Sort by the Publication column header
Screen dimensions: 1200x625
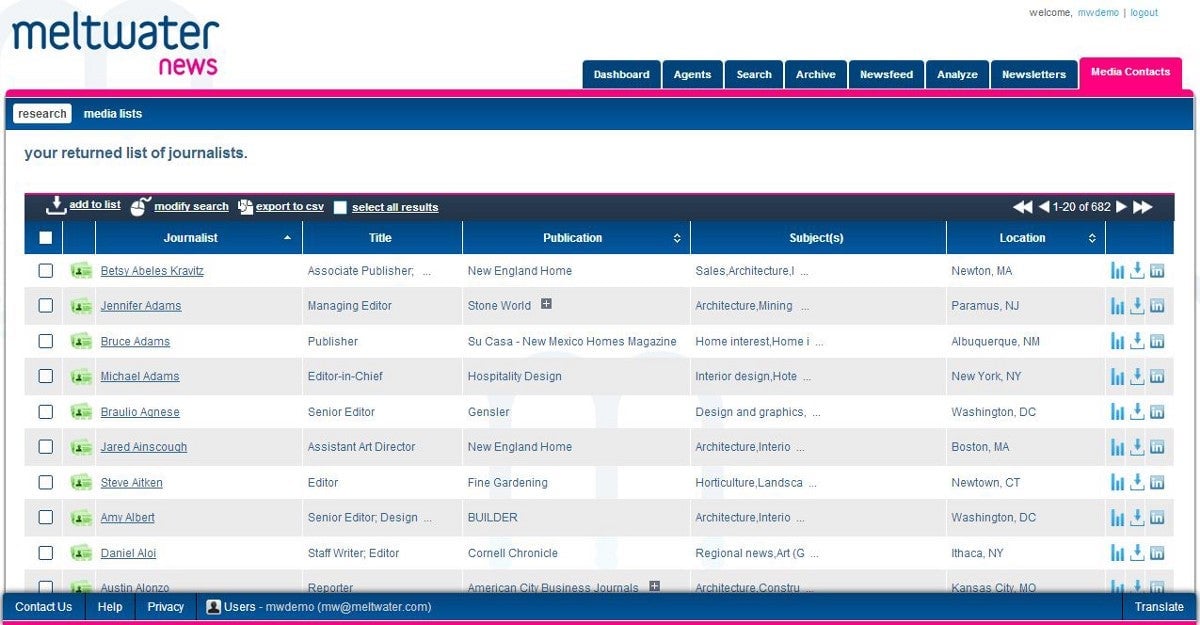(x=576, y=238)
